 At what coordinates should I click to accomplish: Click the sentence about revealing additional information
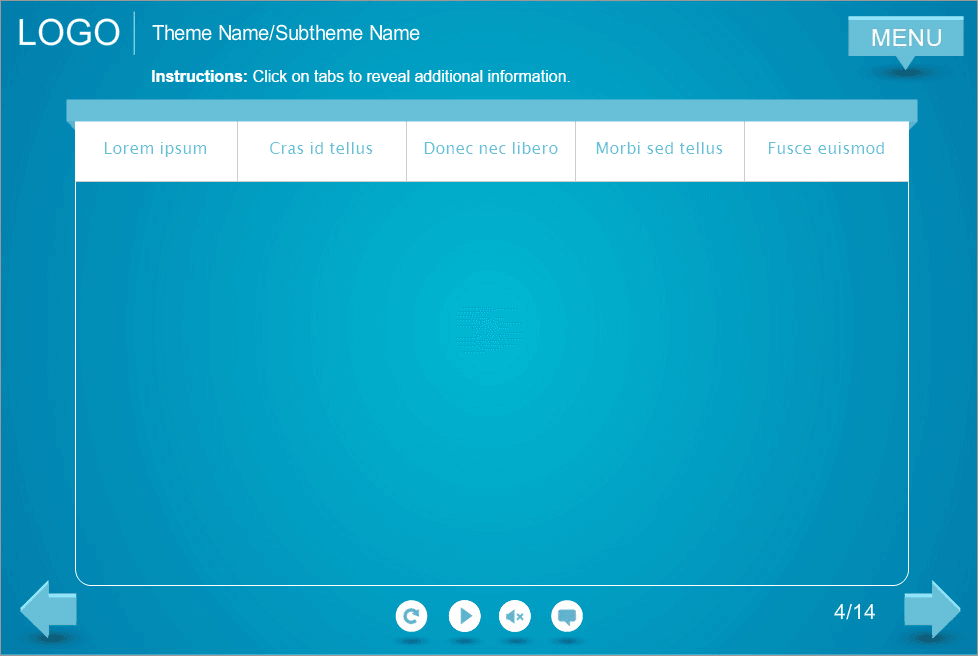411,76
